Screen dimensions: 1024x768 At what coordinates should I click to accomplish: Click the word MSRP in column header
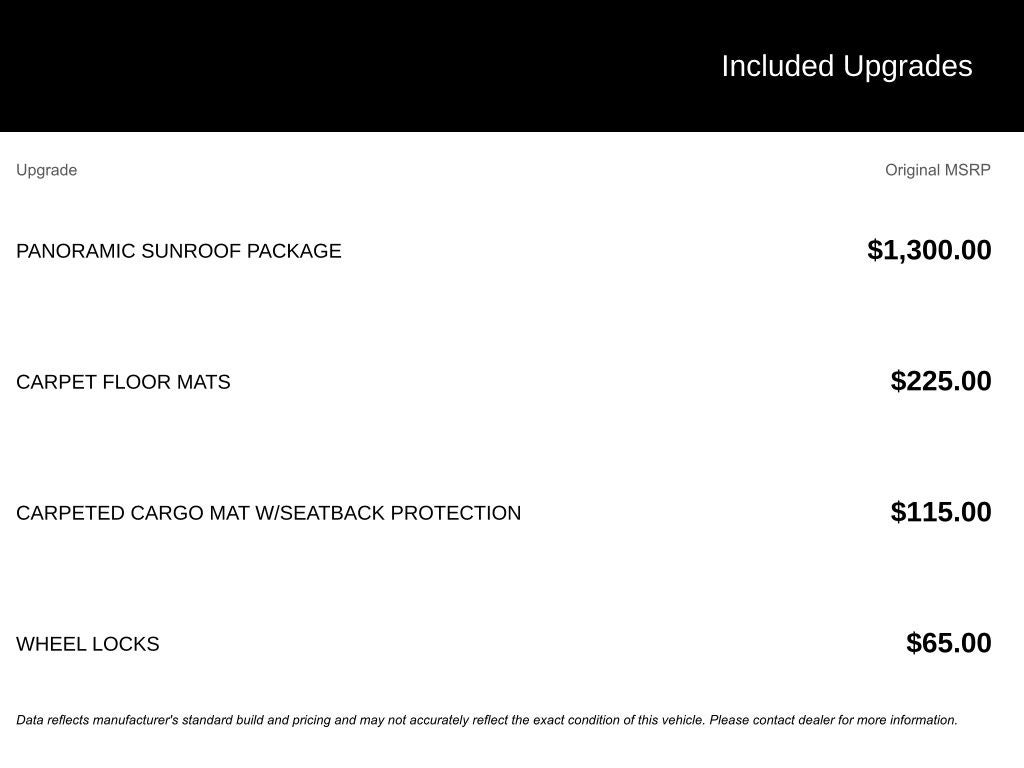tap(967, 170)
